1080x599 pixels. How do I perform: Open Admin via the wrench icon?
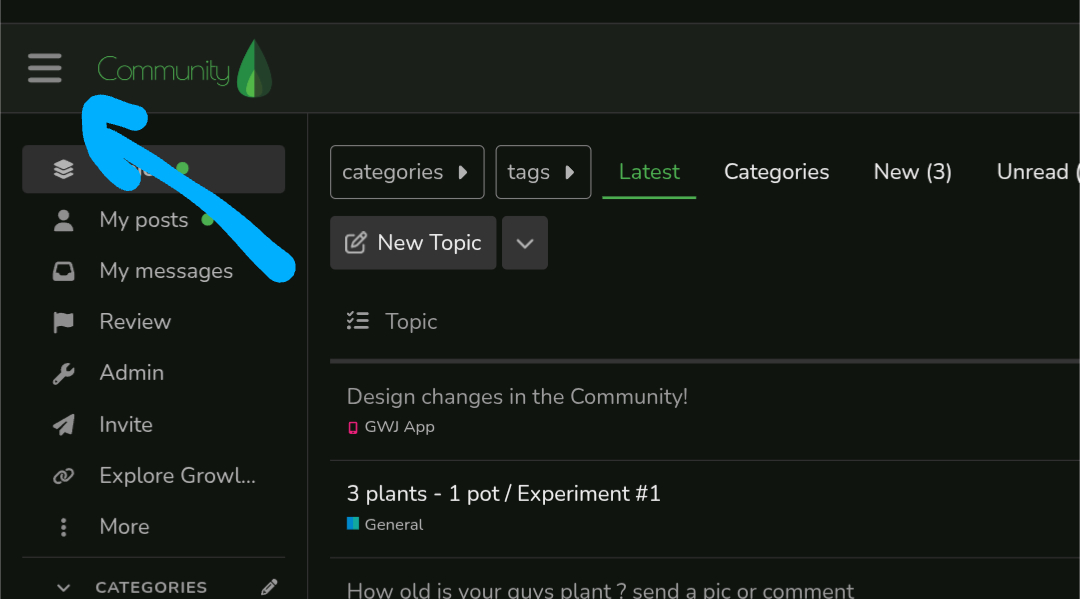(x=64, y=373)
